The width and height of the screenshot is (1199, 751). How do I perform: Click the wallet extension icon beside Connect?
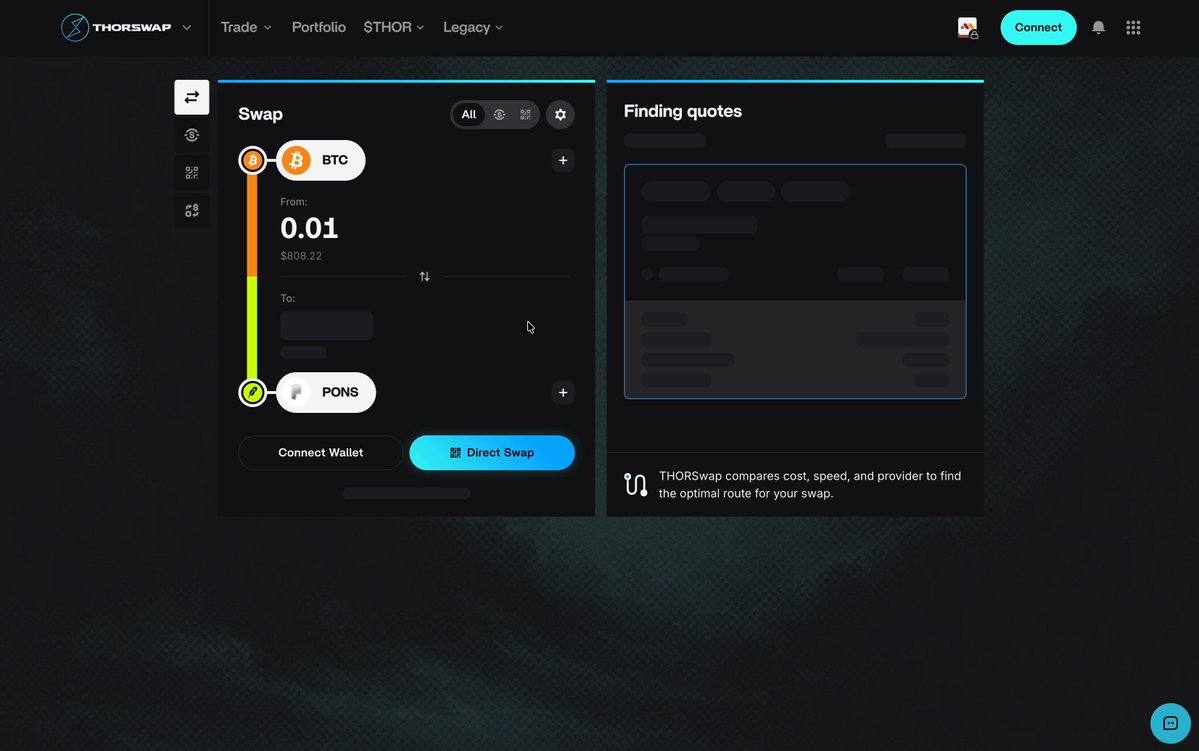point(967,28)
